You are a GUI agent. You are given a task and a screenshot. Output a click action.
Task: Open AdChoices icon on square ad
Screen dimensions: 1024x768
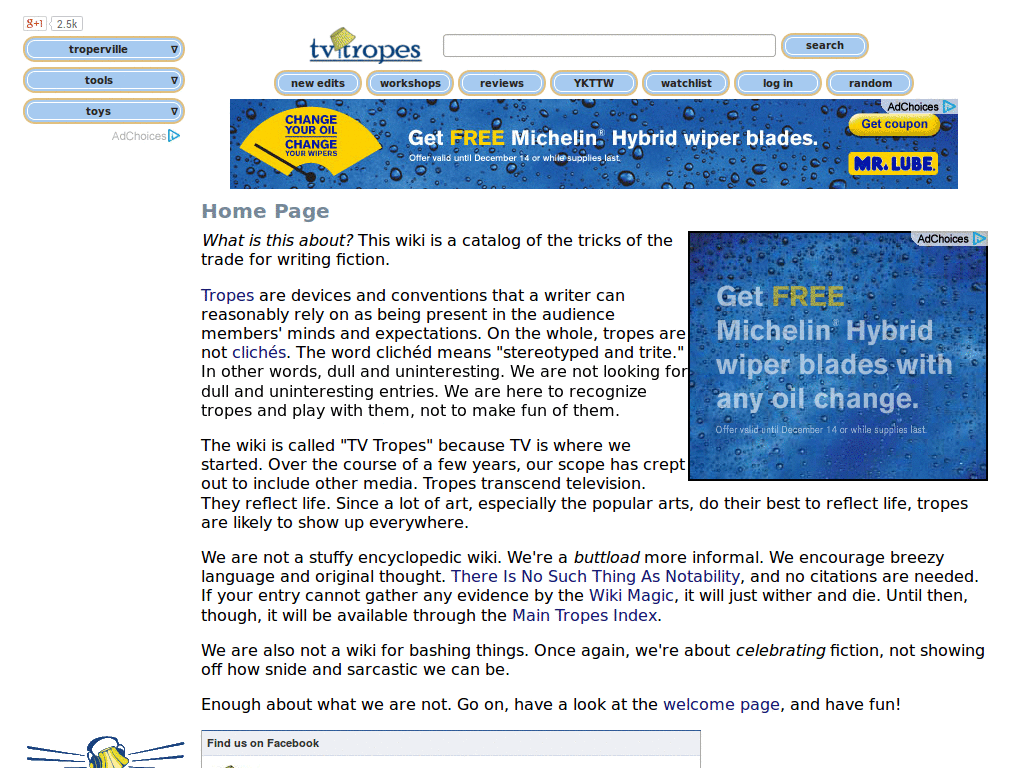pyautogui.click(x=980, y=238)
